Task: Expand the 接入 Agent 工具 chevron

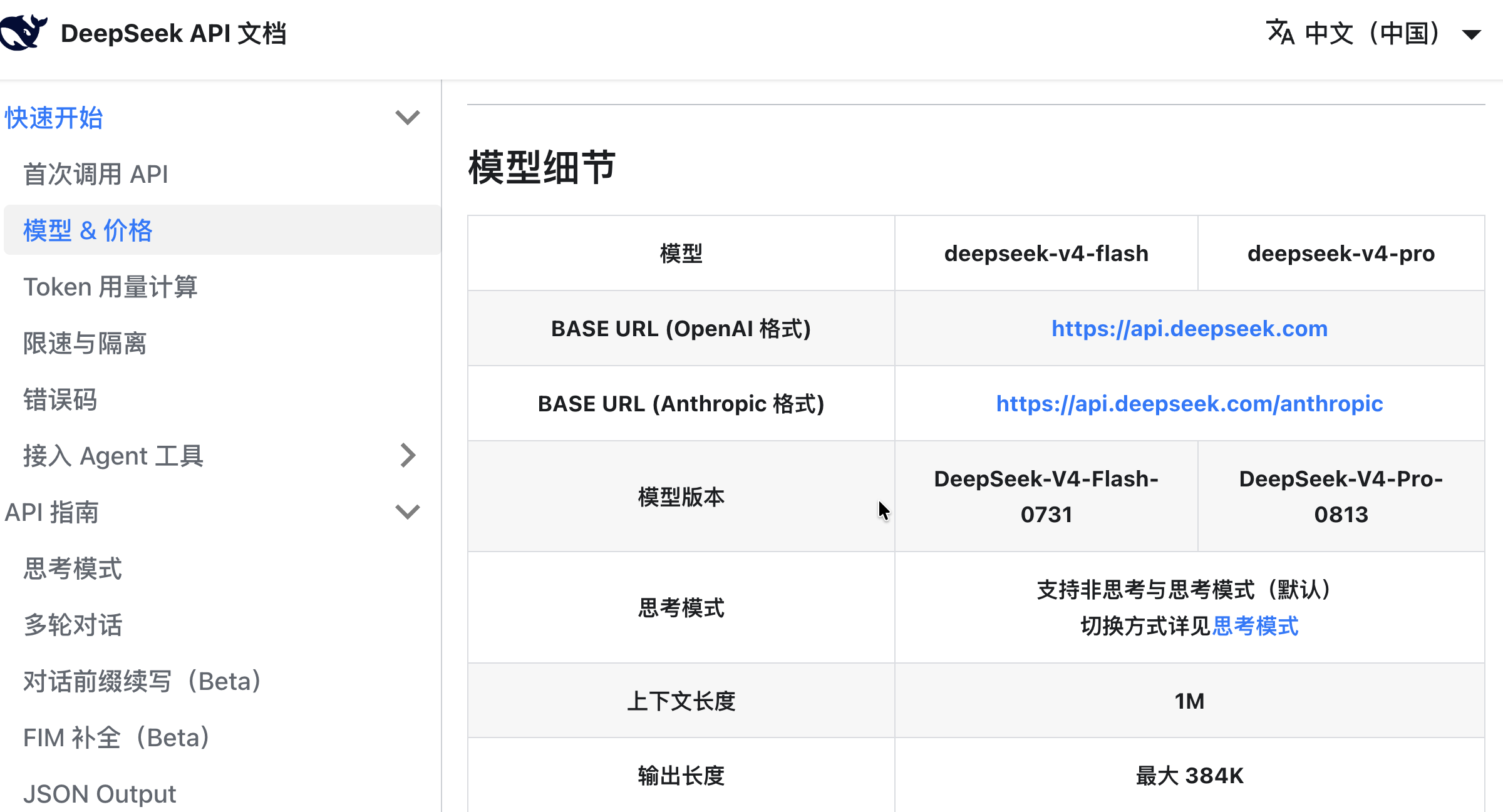Action: pyautogui.click(x=408, y=456)
